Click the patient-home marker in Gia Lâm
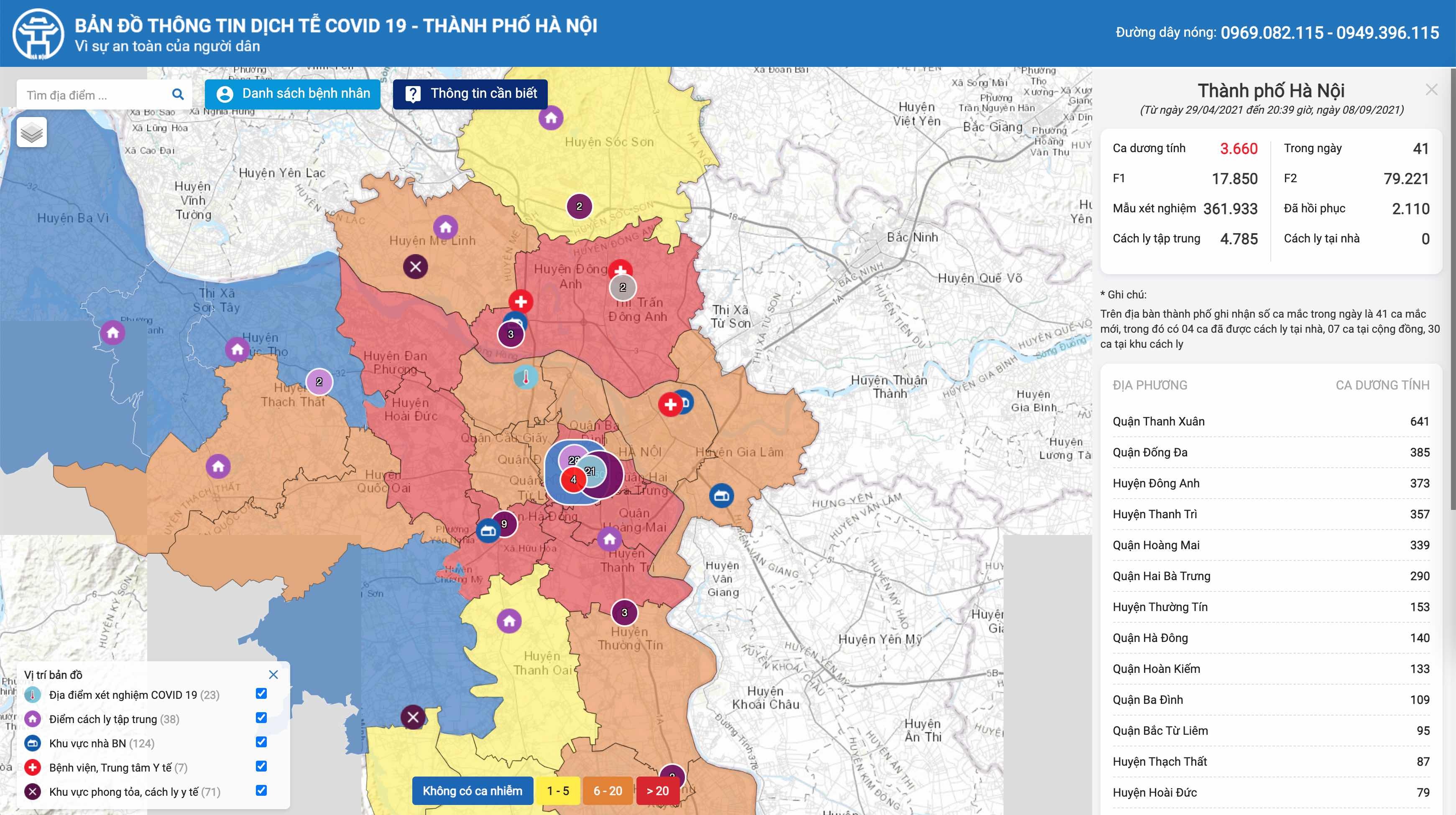1456x815 pixels. [x=721, y=495]
